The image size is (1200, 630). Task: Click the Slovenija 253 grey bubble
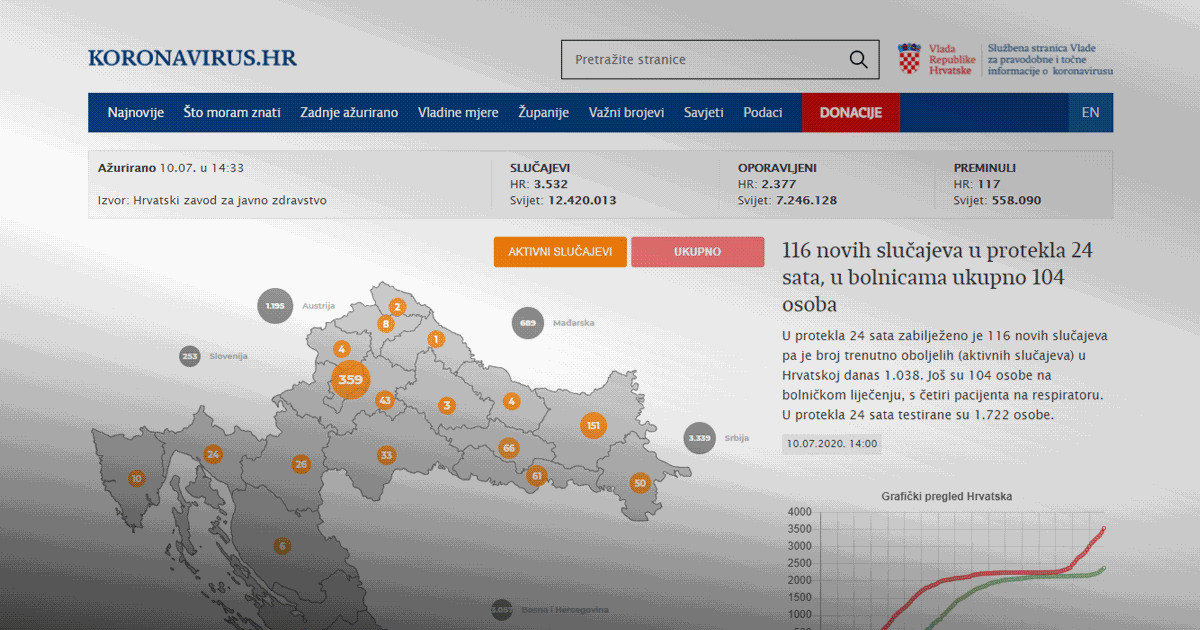tap(190, 356)
